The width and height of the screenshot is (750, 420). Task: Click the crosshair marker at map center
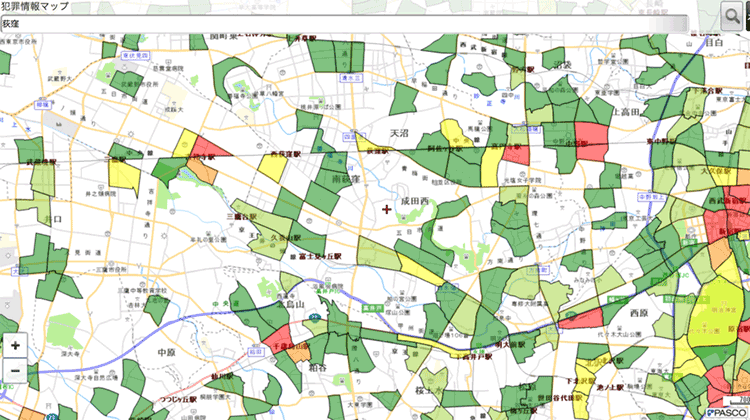click(387, 208)
